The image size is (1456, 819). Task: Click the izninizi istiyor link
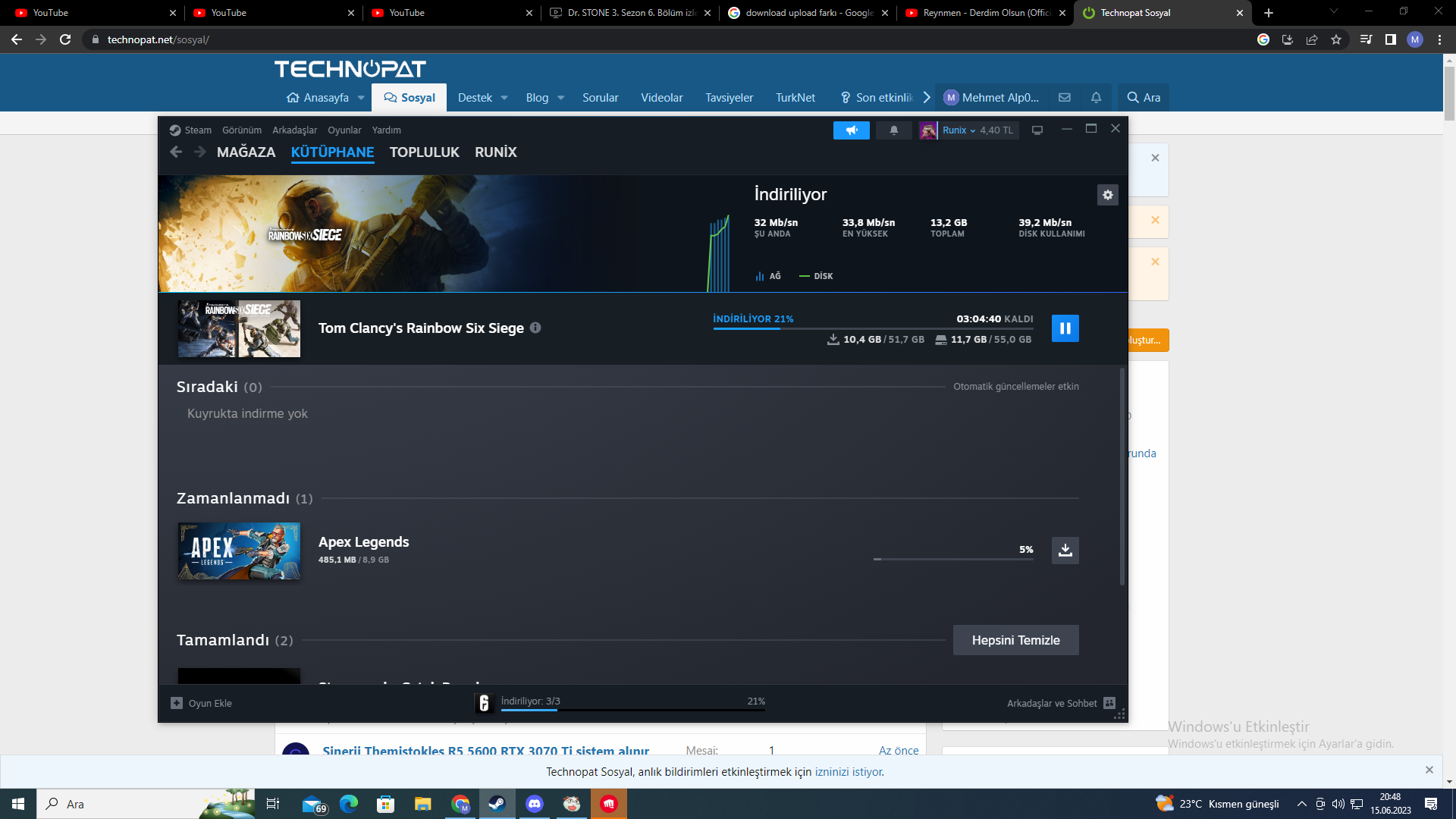[848, 772]
